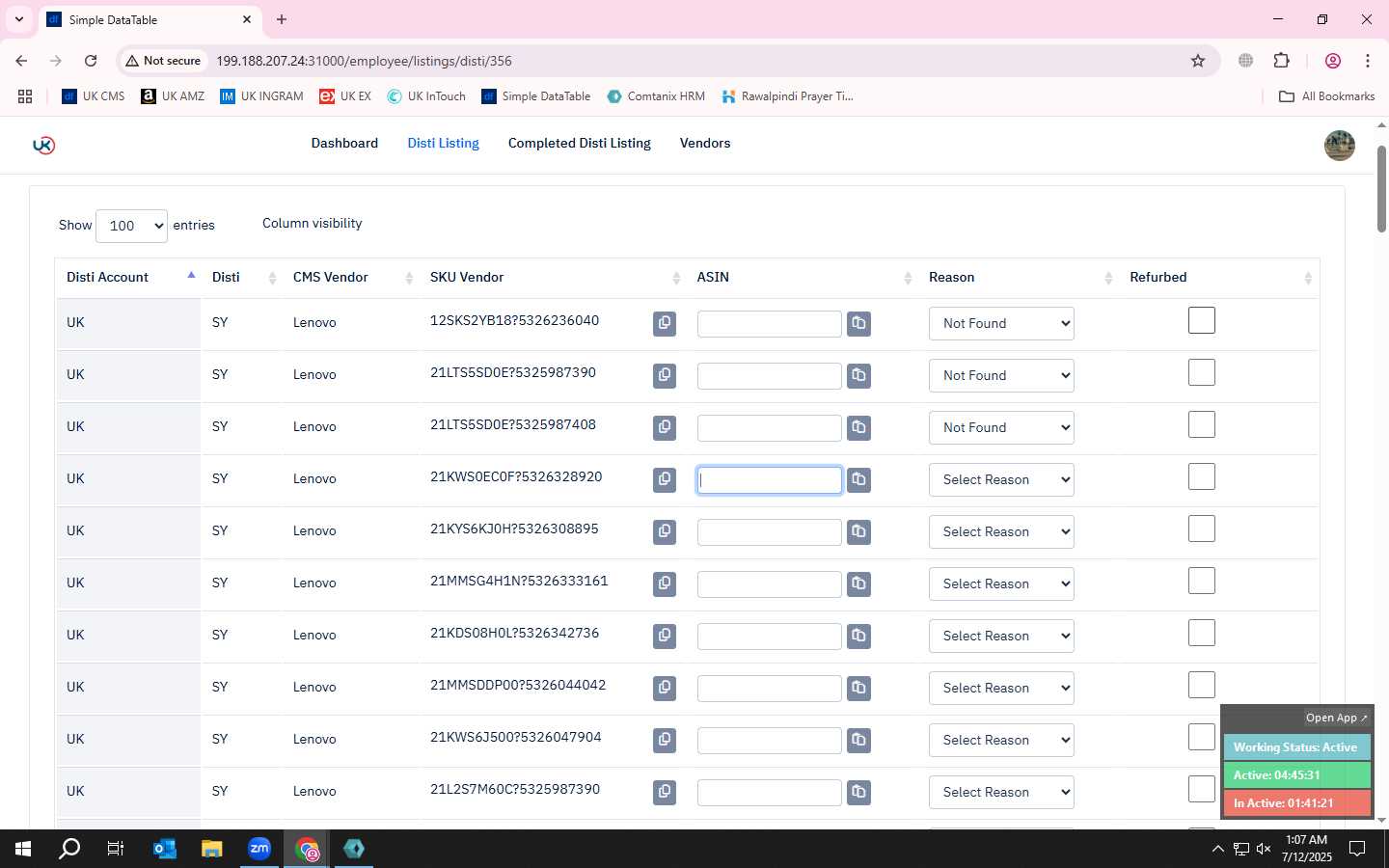The height and width of the screenshot is (868, 1389).
Task: Click the Column visibility button
Action: click(x=313, y=223)
